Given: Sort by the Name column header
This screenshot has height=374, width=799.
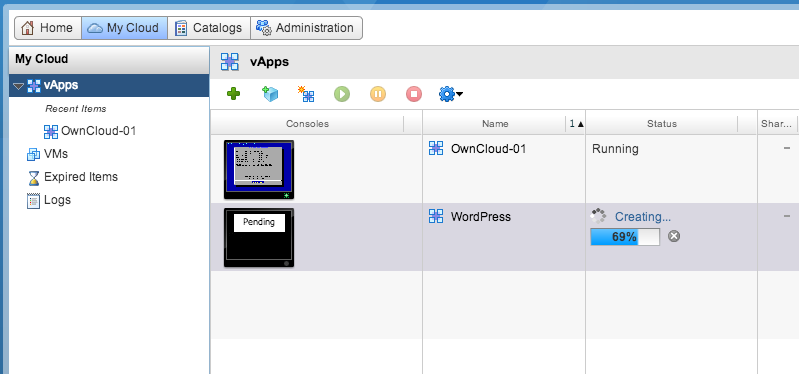Looking at the screenshot, I should pos(495,123).
